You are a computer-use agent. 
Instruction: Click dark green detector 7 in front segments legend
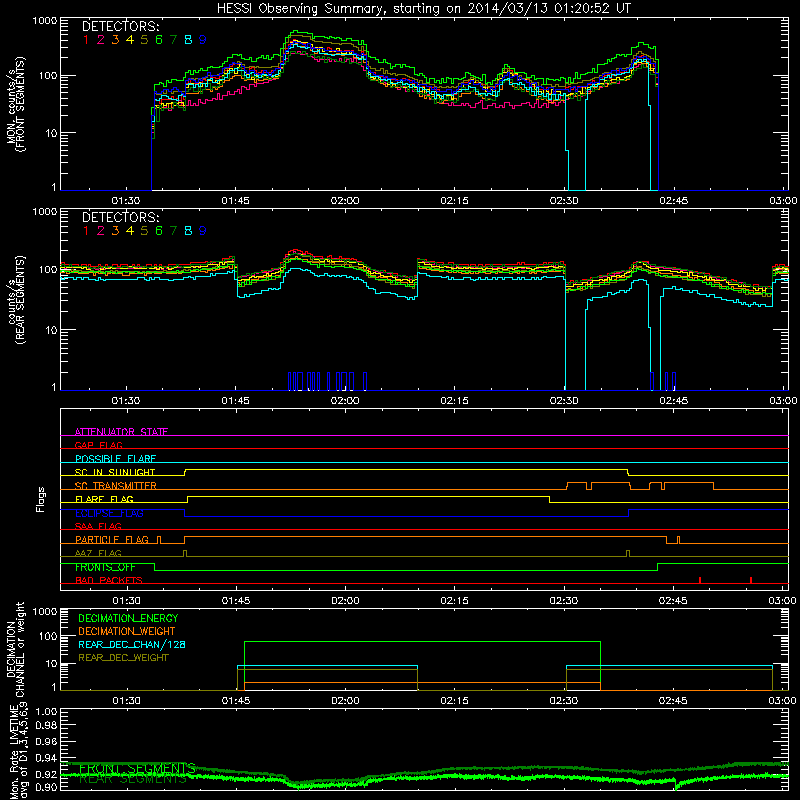173,40
